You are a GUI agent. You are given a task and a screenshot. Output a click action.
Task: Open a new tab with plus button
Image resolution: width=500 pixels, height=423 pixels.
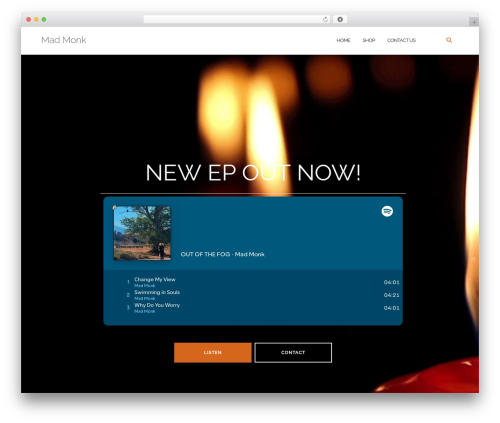tap(474, 22)
